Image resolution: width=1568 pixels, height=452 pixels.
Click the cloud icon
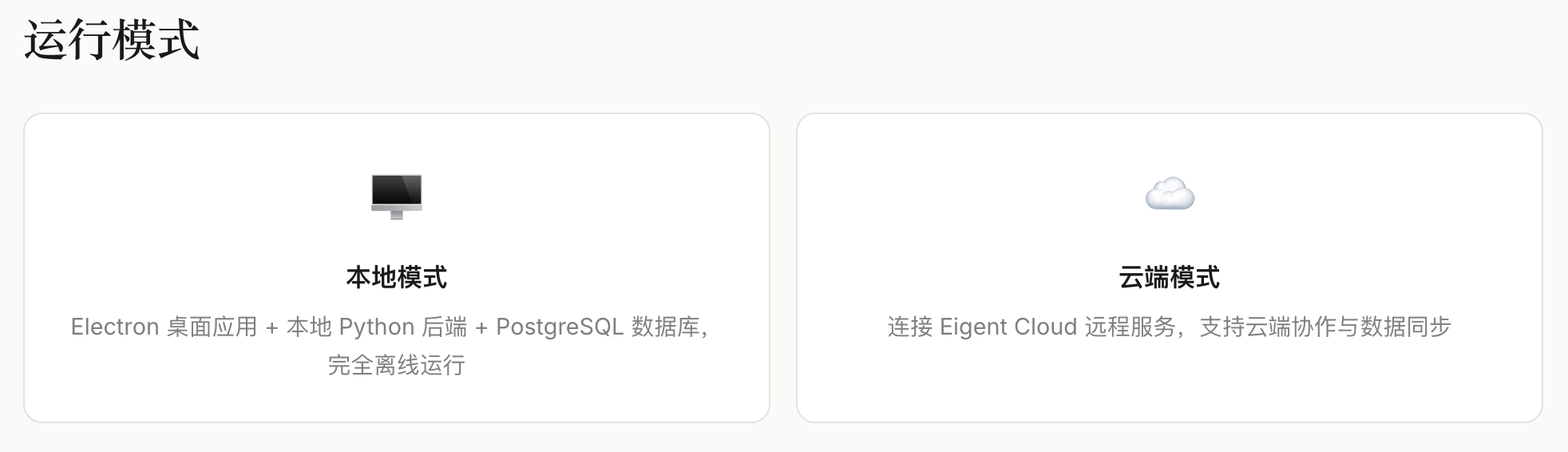click(1170, 194)
